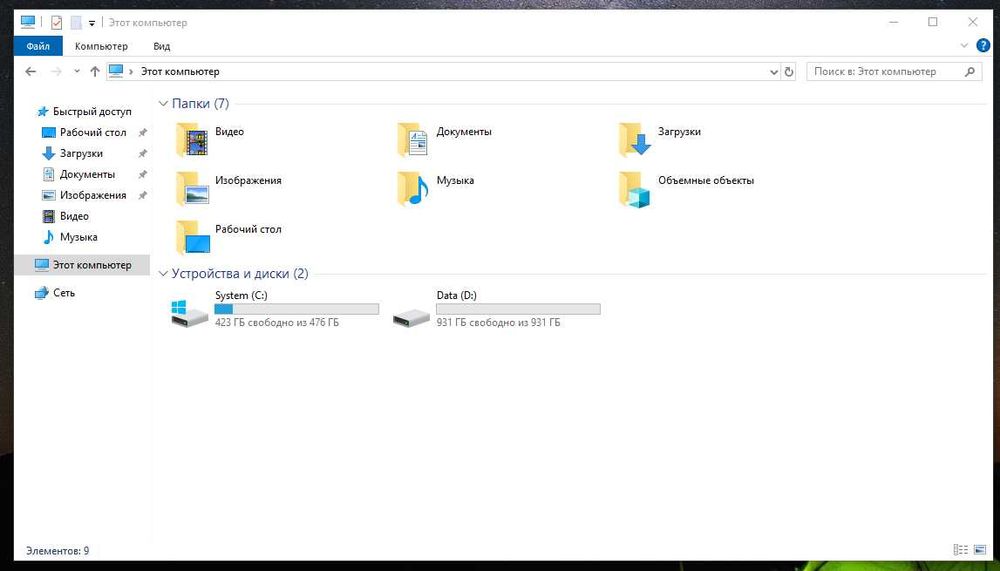Click the System (C:) free space bar
Viewport: 1000px width, 571px height.
pyautogui.click(x=297, y=309)
